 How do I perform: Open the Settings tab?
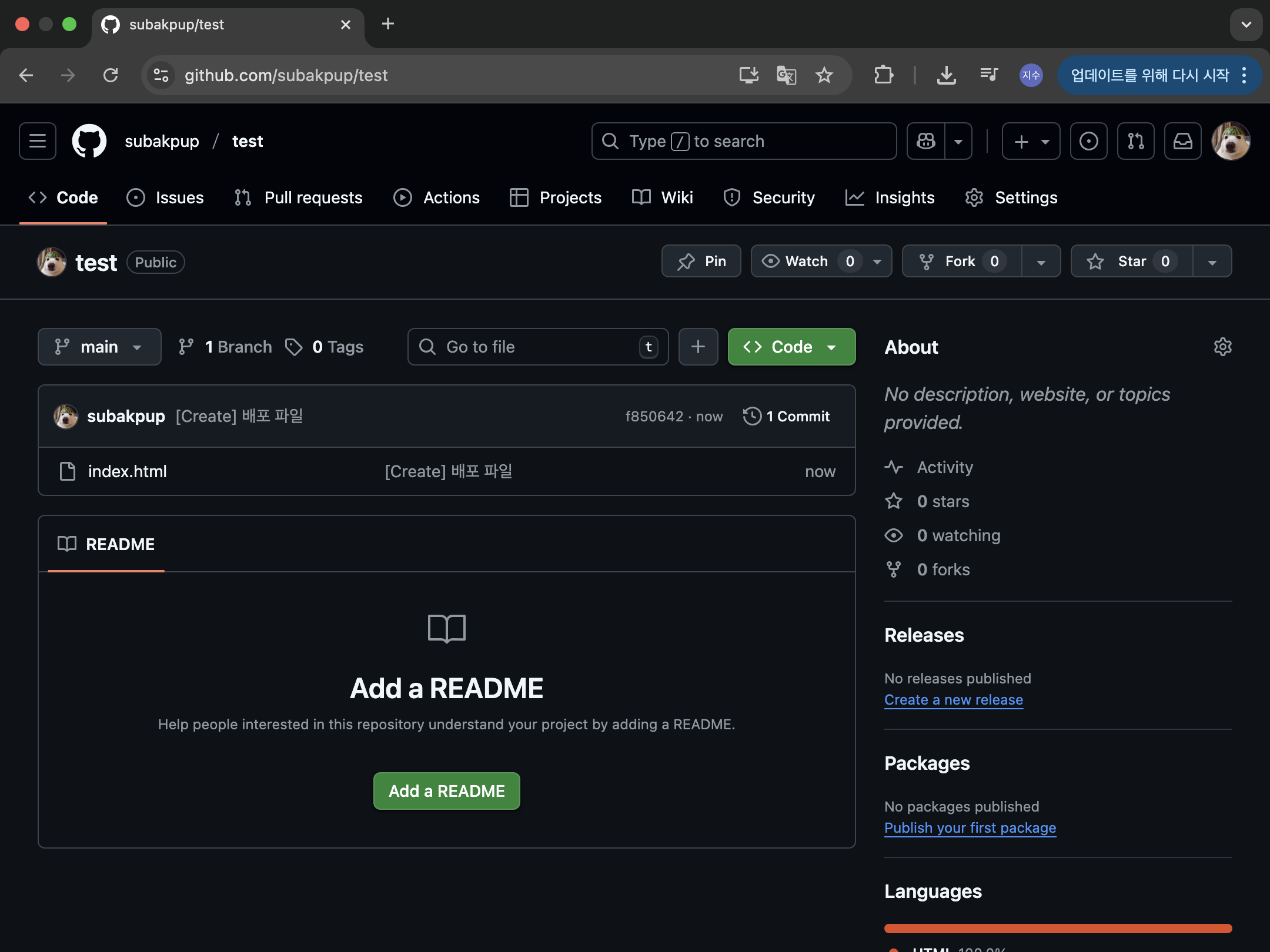[x=1011, y=197]
